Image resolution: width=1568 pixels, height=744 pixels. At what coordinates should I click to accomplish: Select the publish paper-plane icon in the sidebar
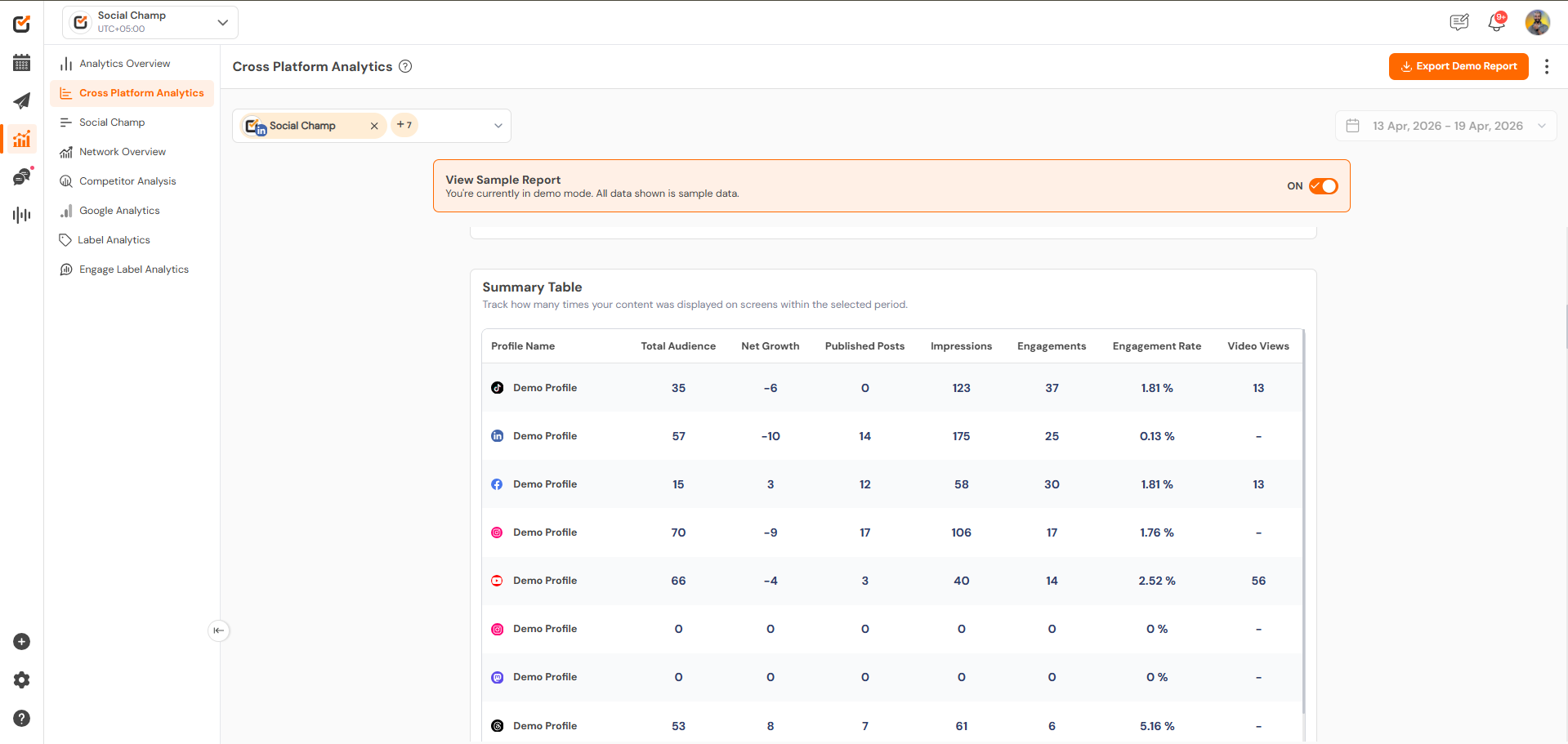coord(21,100)
